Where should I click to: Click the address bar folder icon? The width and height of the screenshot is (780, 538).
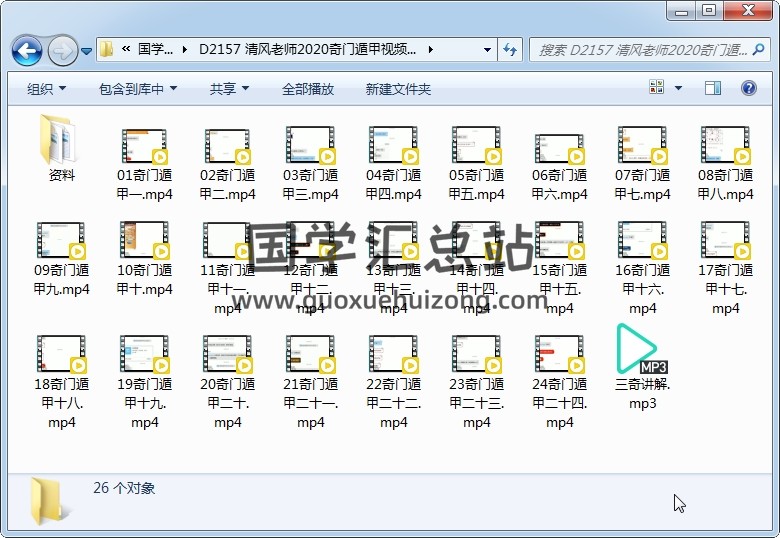pos(106,49)
